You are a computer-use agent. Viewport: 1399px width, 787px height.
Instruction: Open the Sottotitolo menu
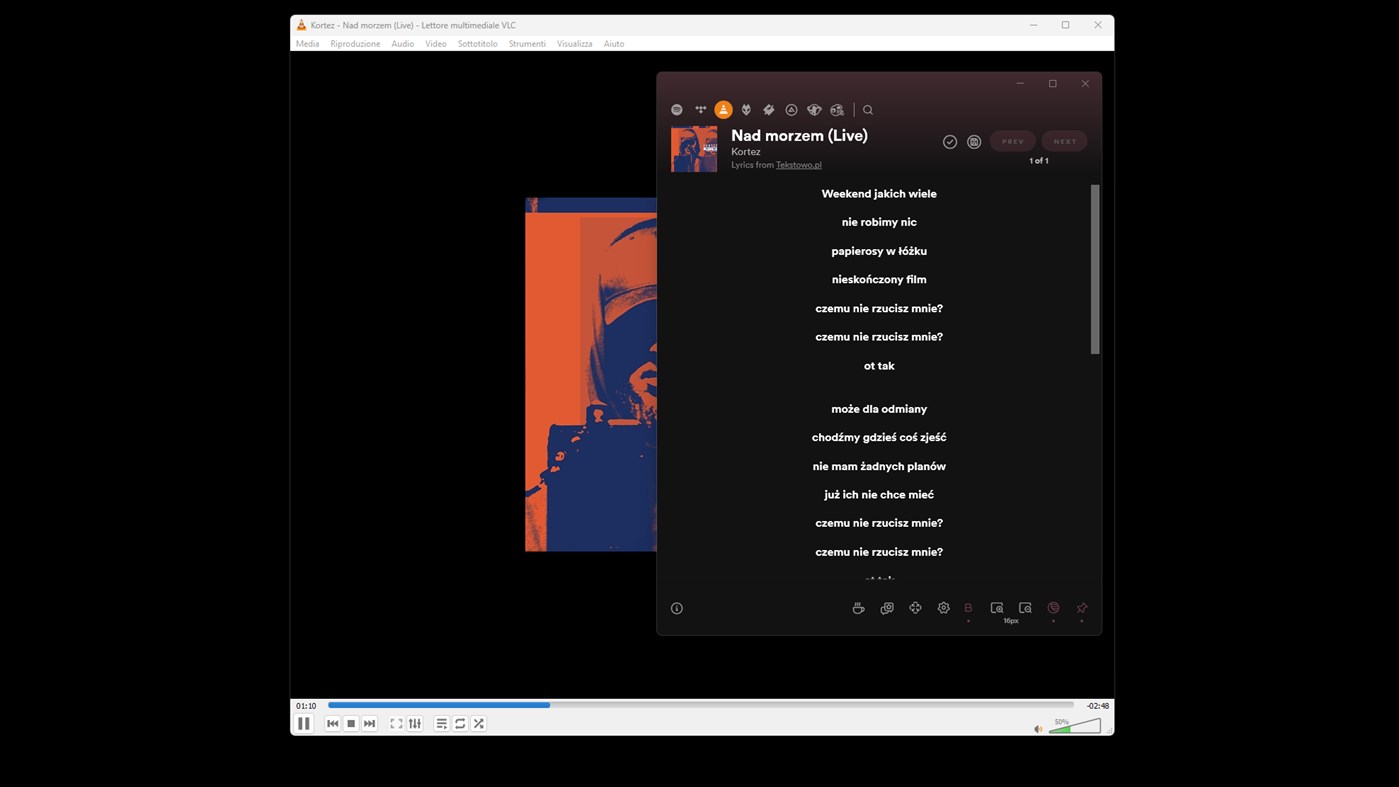click(477, 43)
